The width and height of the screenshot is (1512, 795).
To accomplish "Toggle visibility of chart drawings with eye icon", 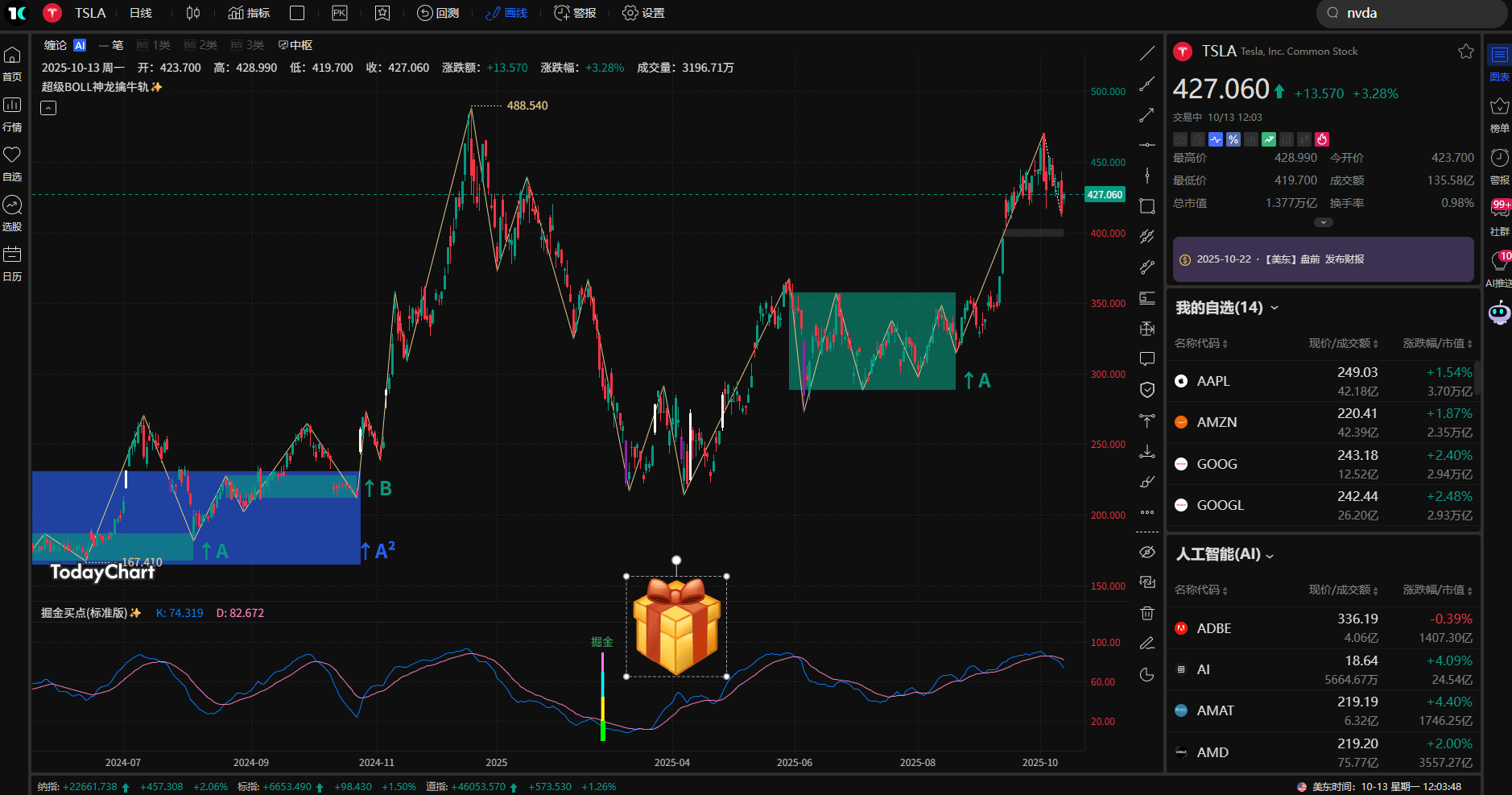I will (1147, 551).
